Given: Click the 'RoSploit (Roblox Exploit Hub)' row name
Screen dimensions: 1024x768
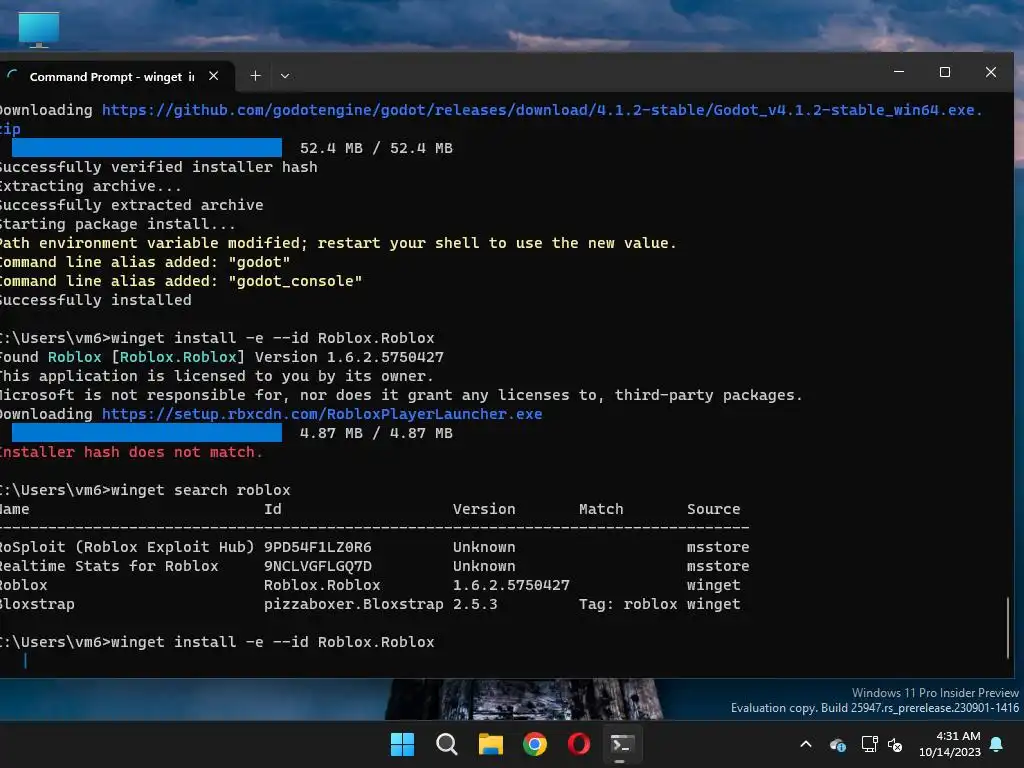Looking at the screenshot, I should click(x=127, y=547).
